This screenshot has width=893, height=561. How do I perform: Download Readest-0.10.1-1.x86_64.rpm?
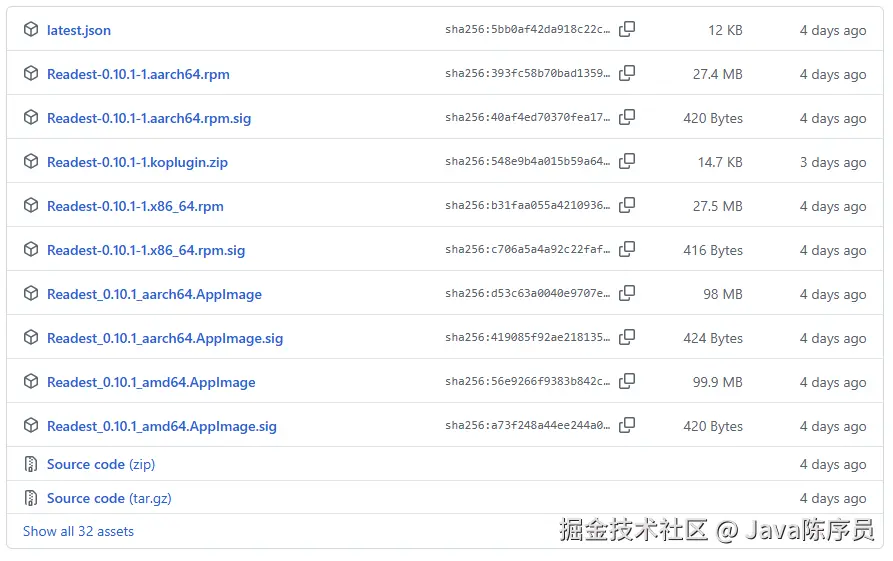click(x=135, y=206)
